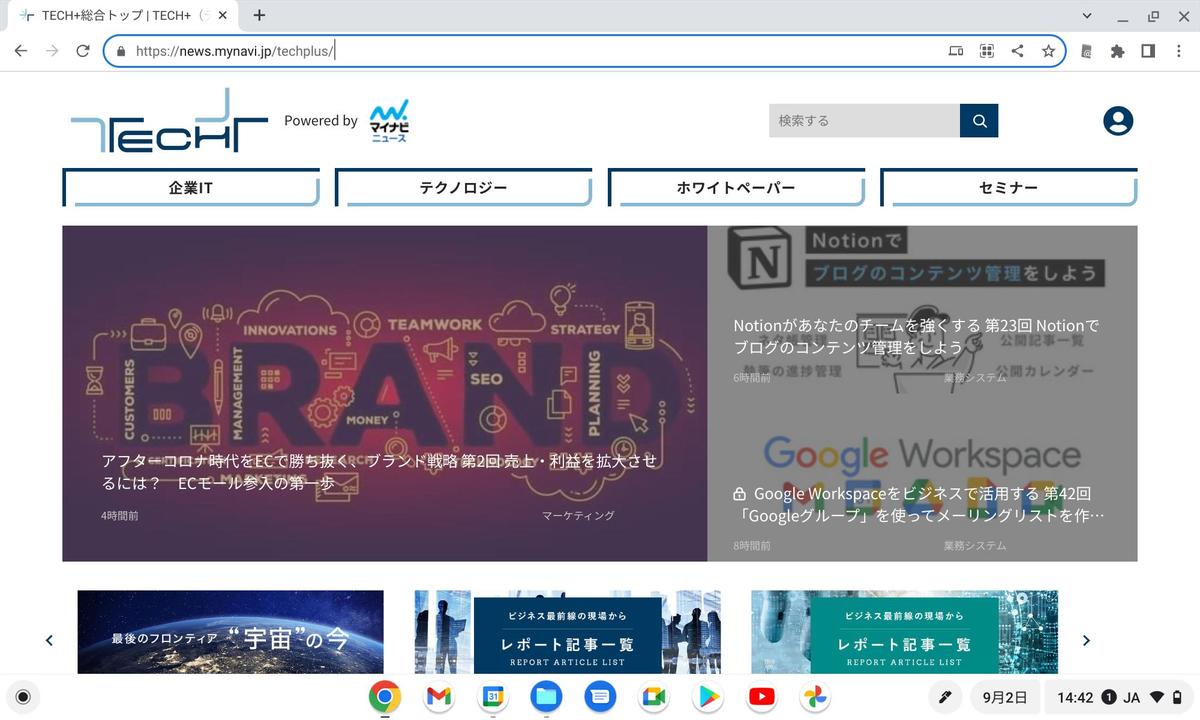The width and height of the screenshot is (1200, 720).
Task: Open the BRAND ブランド戦略 featured article
Action: [385, 393]
